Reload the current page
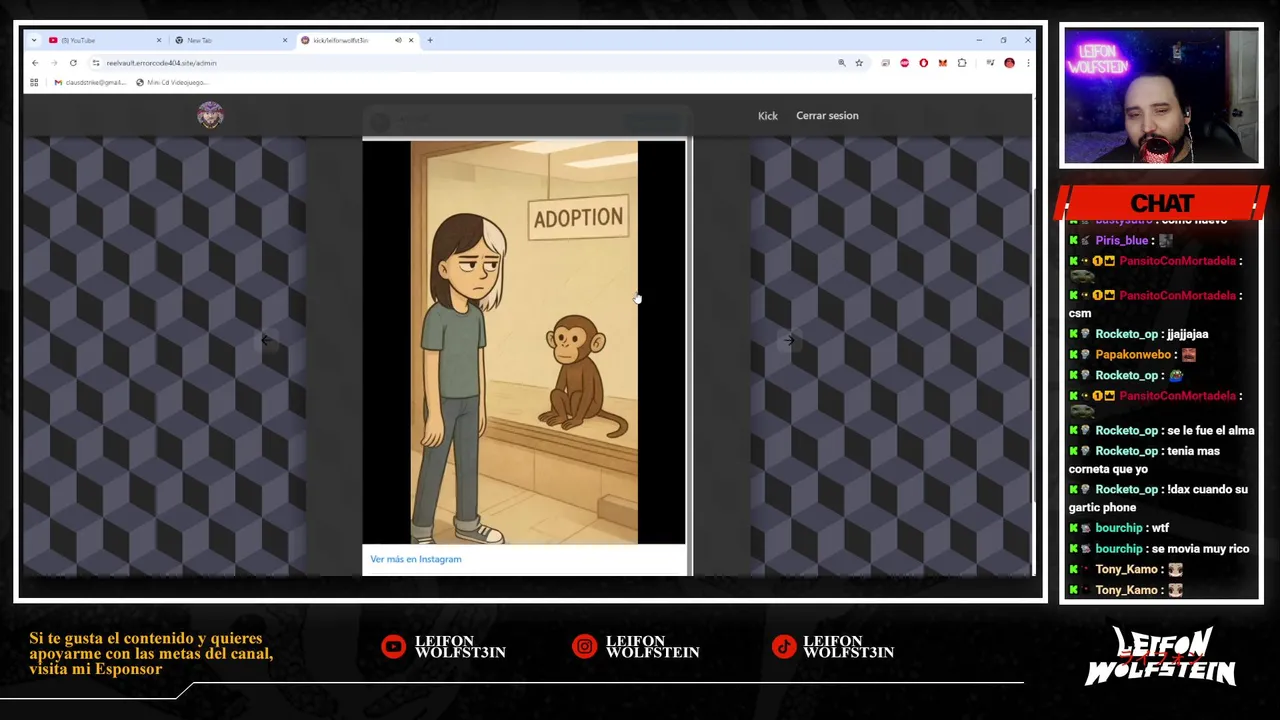 click(73, 63)
